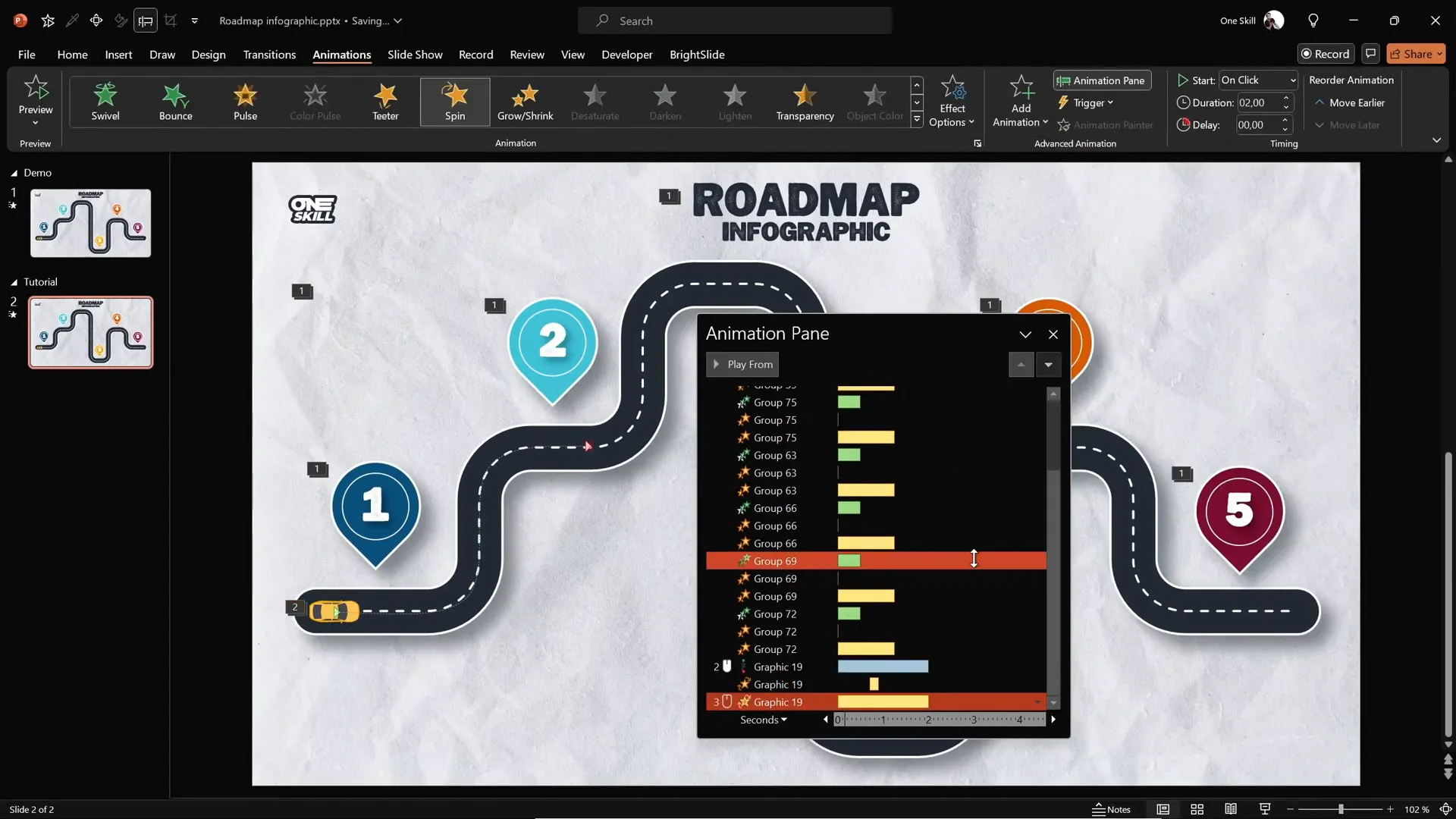Select slide 2 thumbnail in Tutorial section
1456x819 pixels.
click(x=90, y=332)
